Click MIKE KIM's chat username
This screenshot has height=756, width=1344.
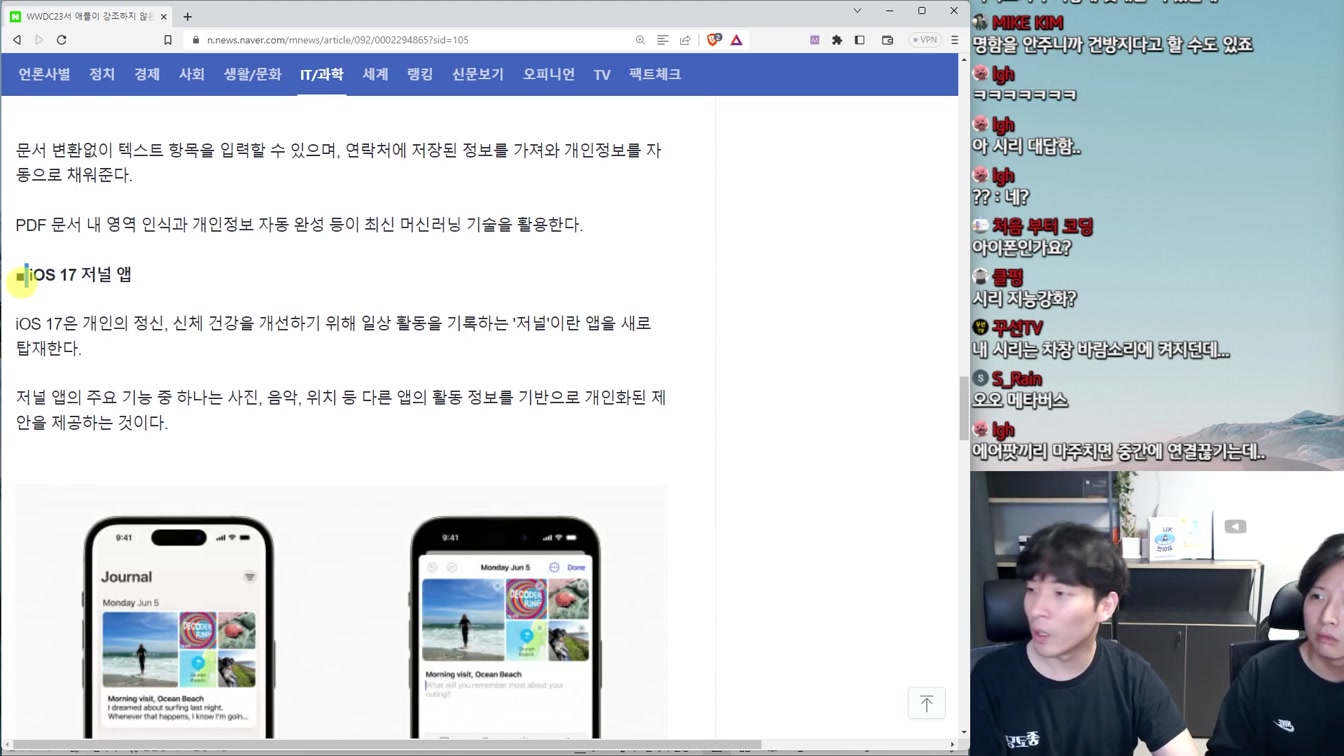(x=1027, y=23)
